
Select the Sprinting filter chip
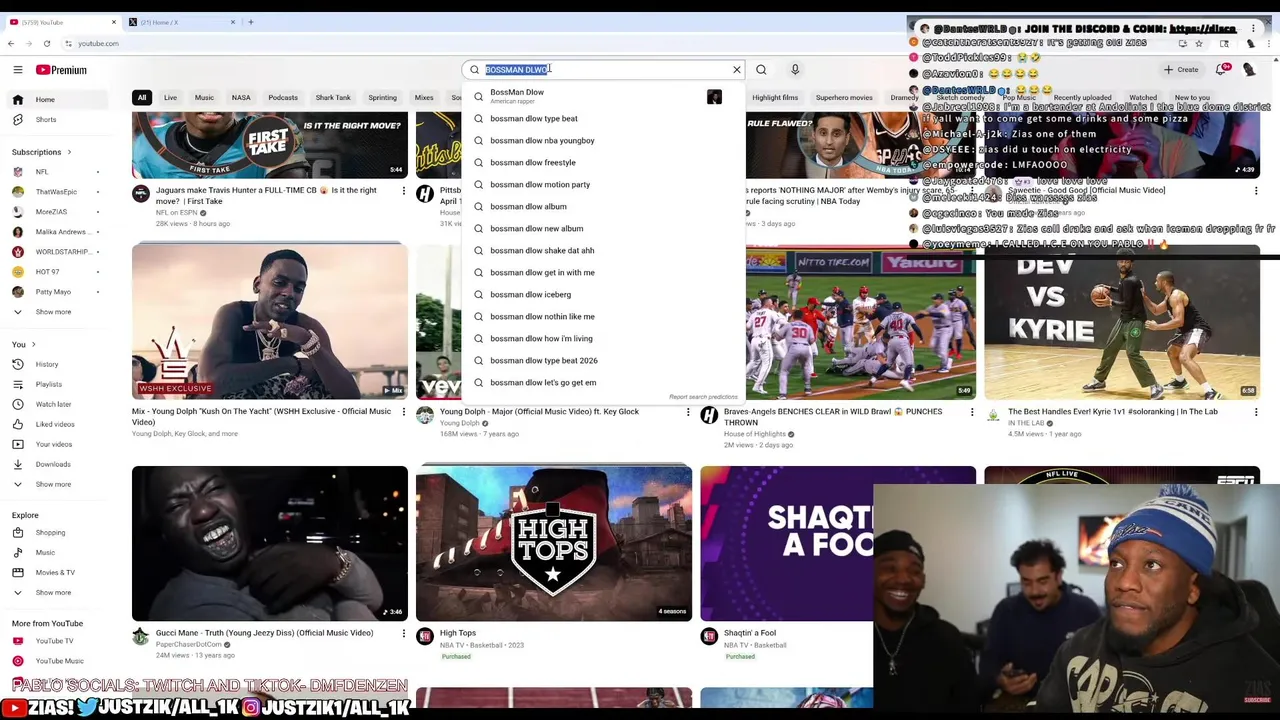pos(382,98)
